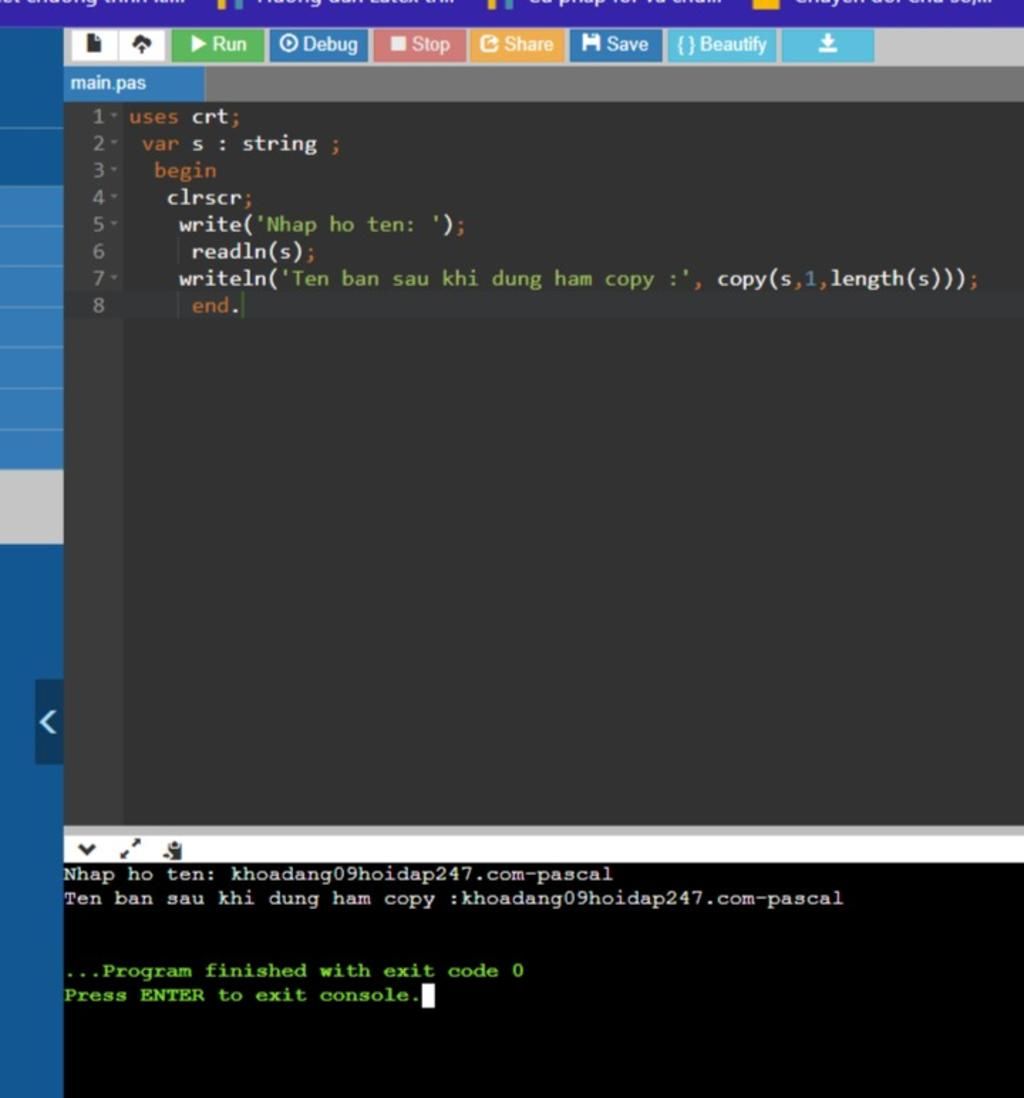Run the Pascal program

click(x=218, y=45)
